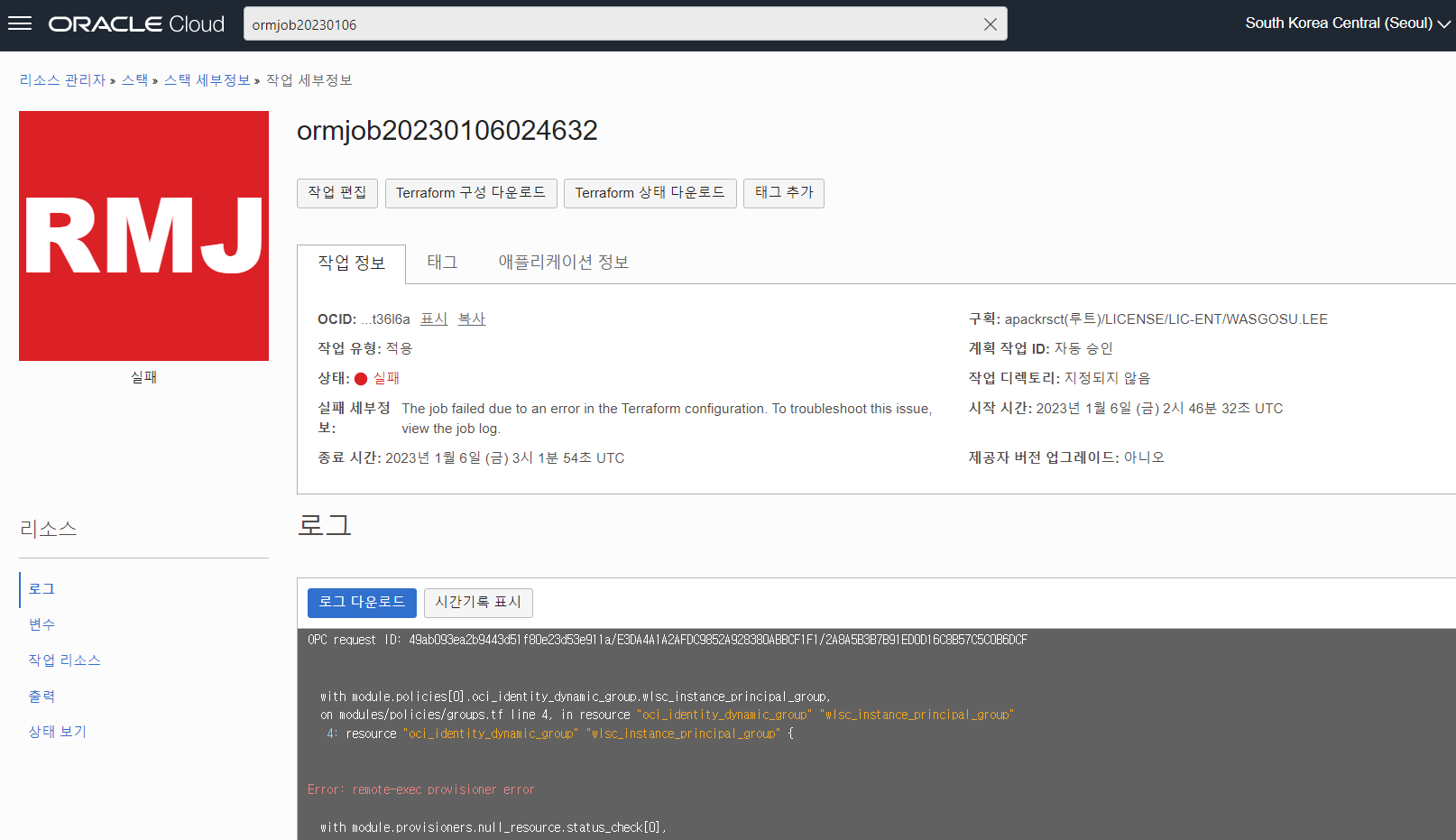Clear the search box with X icon
The image size is (1456, 840).
tap(990, 24)
